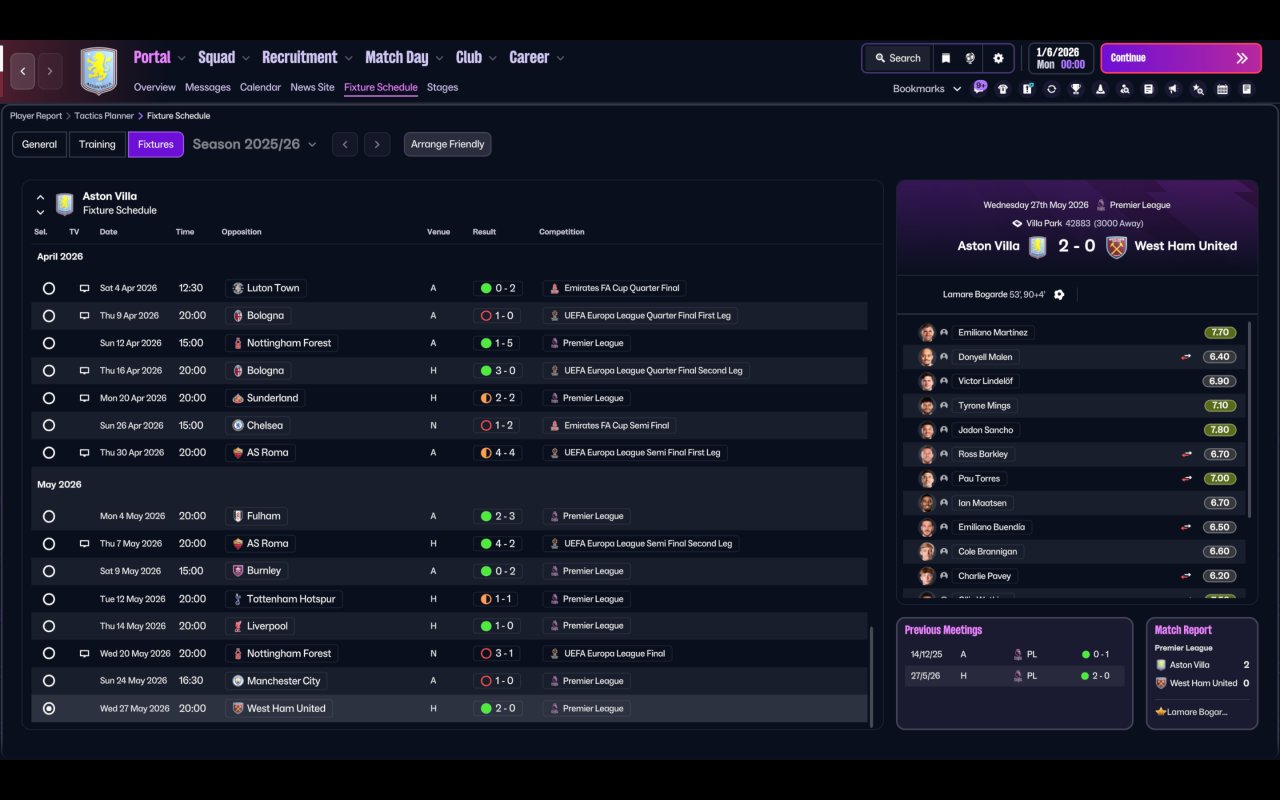This screenshot has height=800, width=1280.
Task: Open the 9+ notifications speech bubble
Action: click(980, 87)
